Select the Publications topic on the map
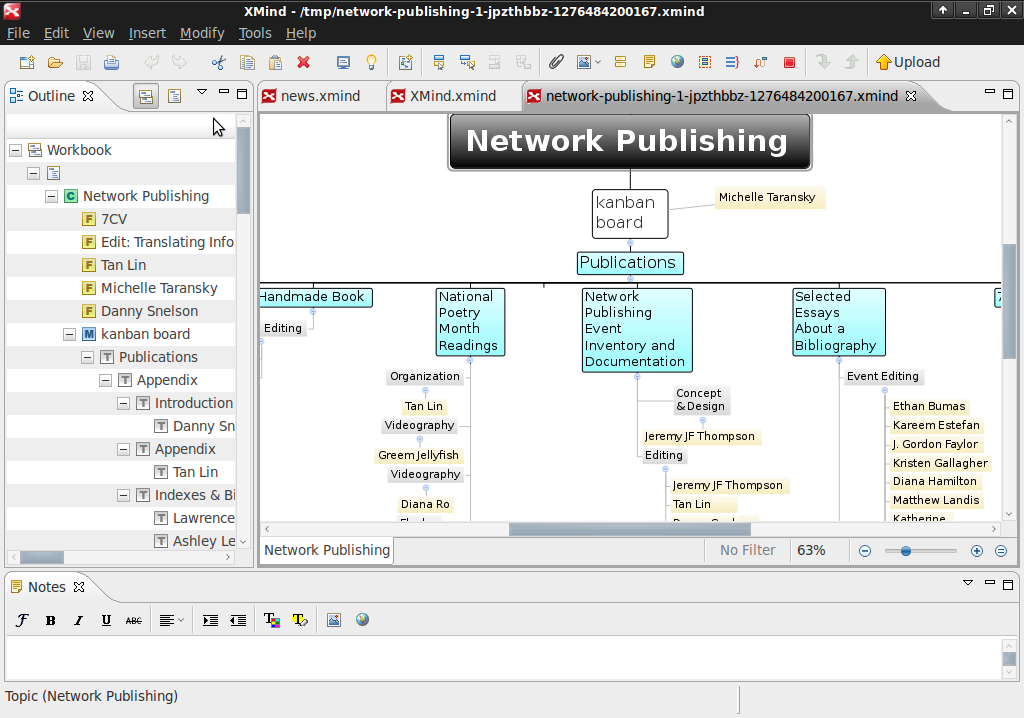This screenshot has width=1024, height=718. 630,263
